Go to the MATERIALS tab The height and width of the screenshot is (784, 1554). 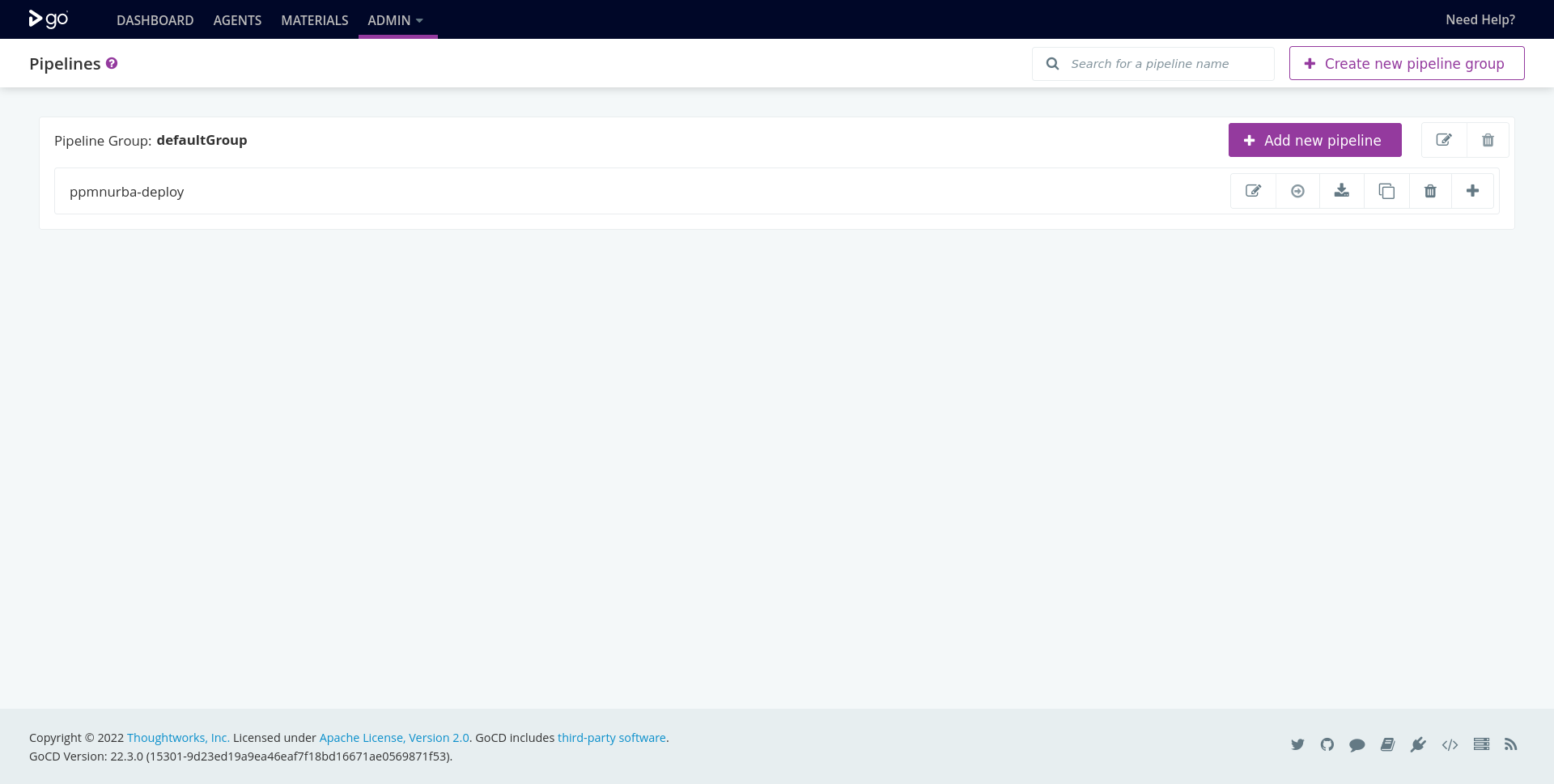click(x=315, y=20)
